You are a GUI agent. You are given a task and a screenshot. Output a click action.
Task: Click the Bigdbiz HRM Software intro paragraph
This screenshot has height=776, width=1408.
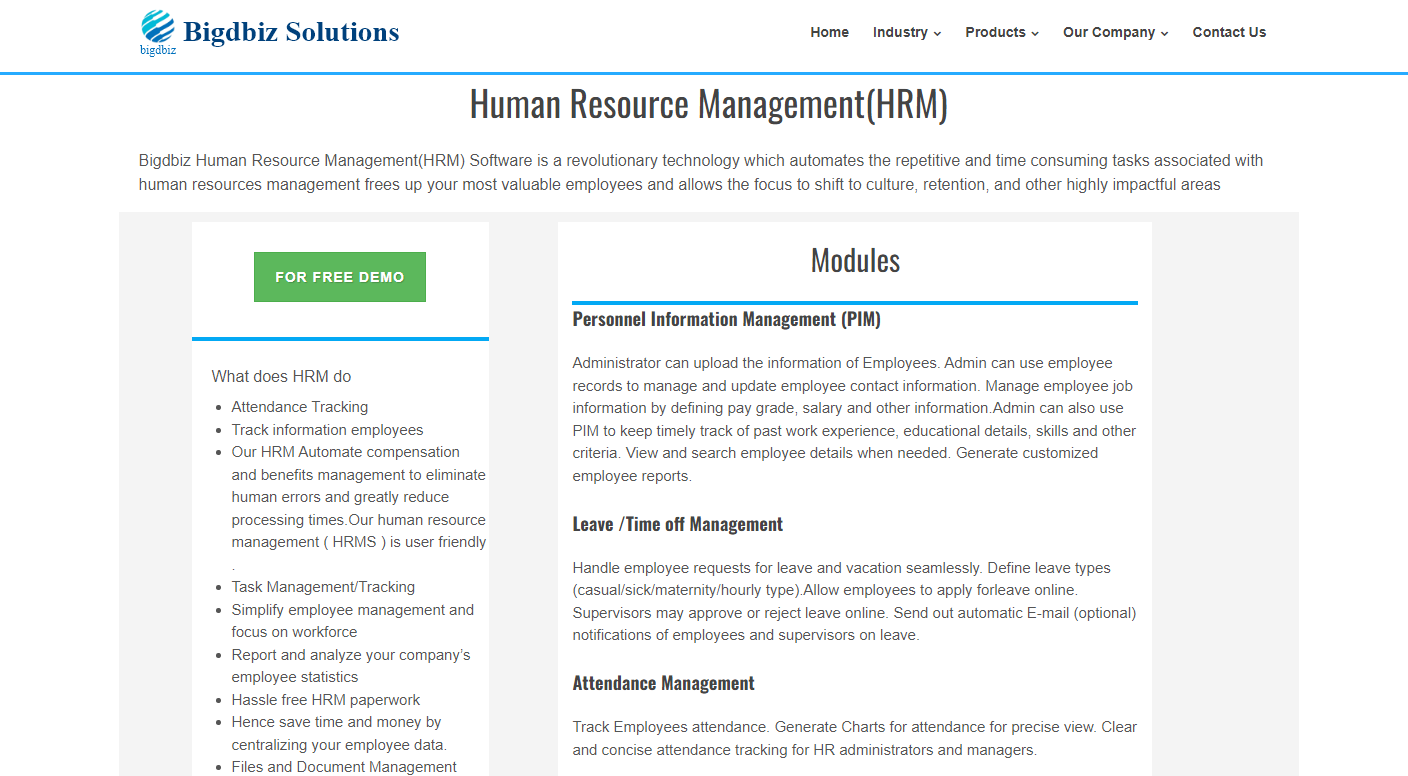[701, 173]
